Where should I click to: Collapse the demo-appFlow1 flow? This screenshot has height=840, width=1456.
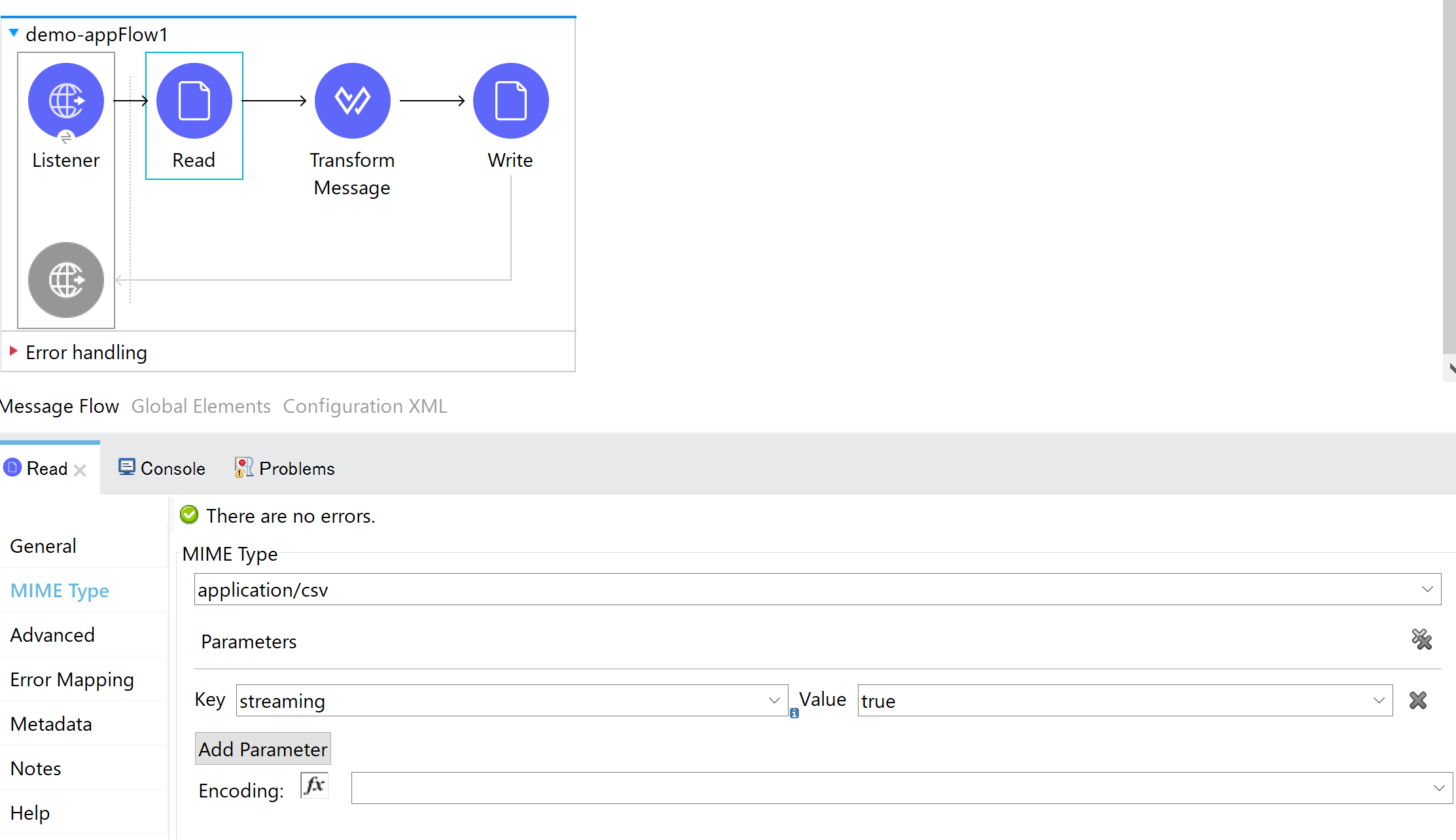coord(14,32)
